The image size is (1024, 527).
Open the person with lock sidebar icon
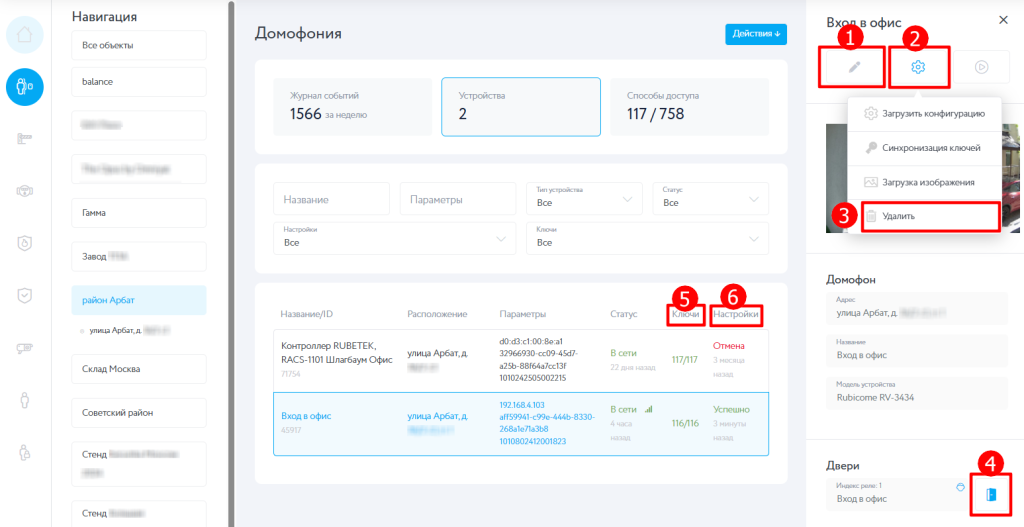25,452
